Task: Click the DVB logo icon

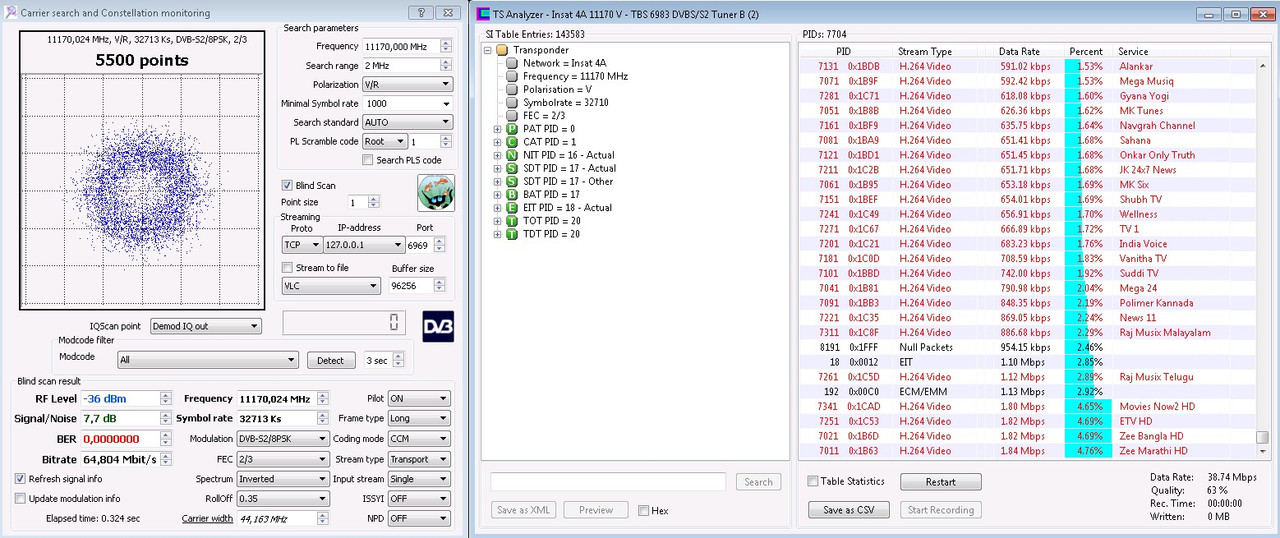Action: pos(438,326)
